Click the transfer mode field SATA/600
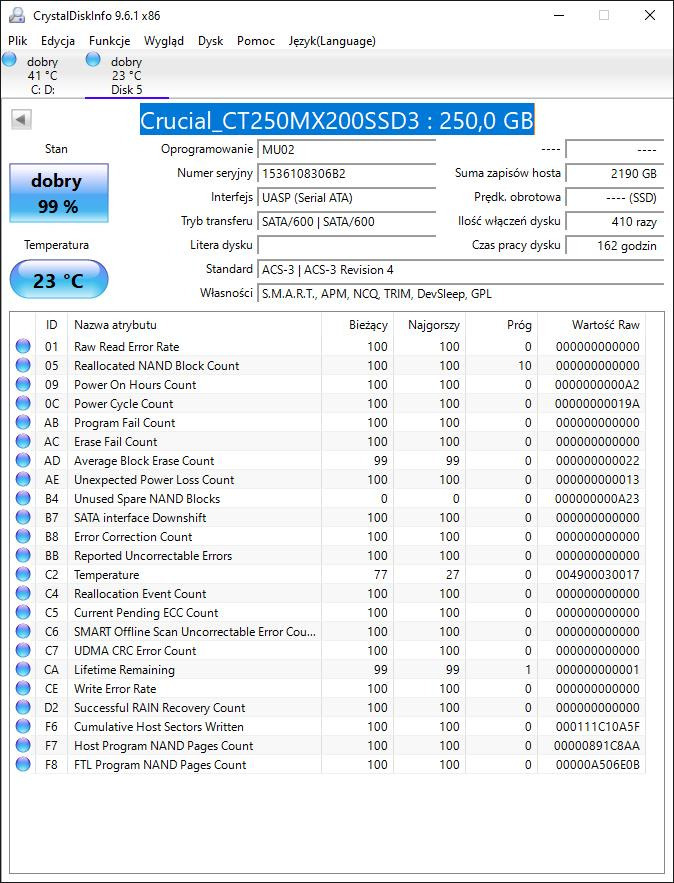Screen dimensions: 674x883 pos(347,222)
